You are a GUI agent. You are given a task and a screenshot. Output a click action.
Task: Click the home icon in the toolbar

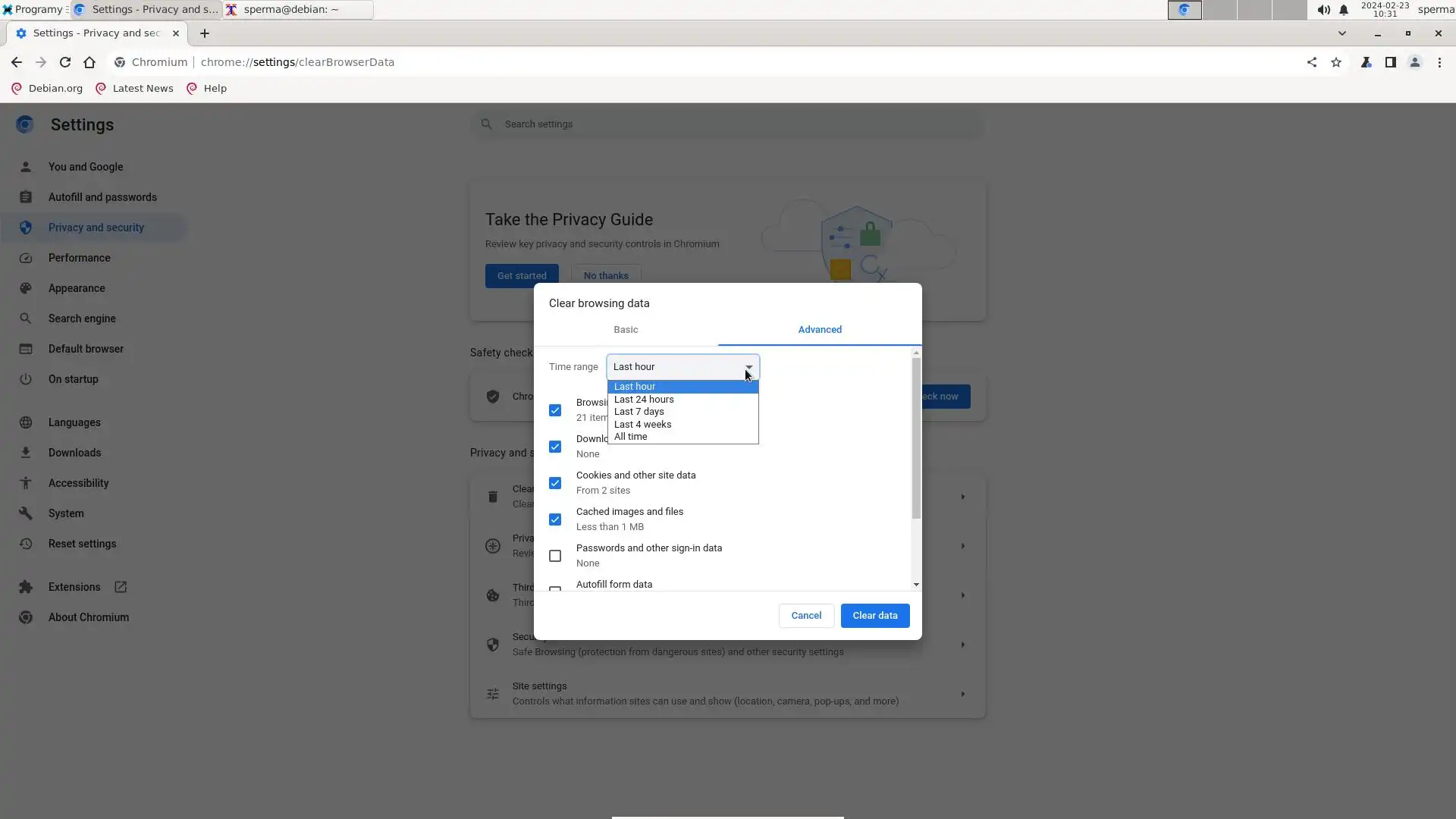(x=89, y=62)
